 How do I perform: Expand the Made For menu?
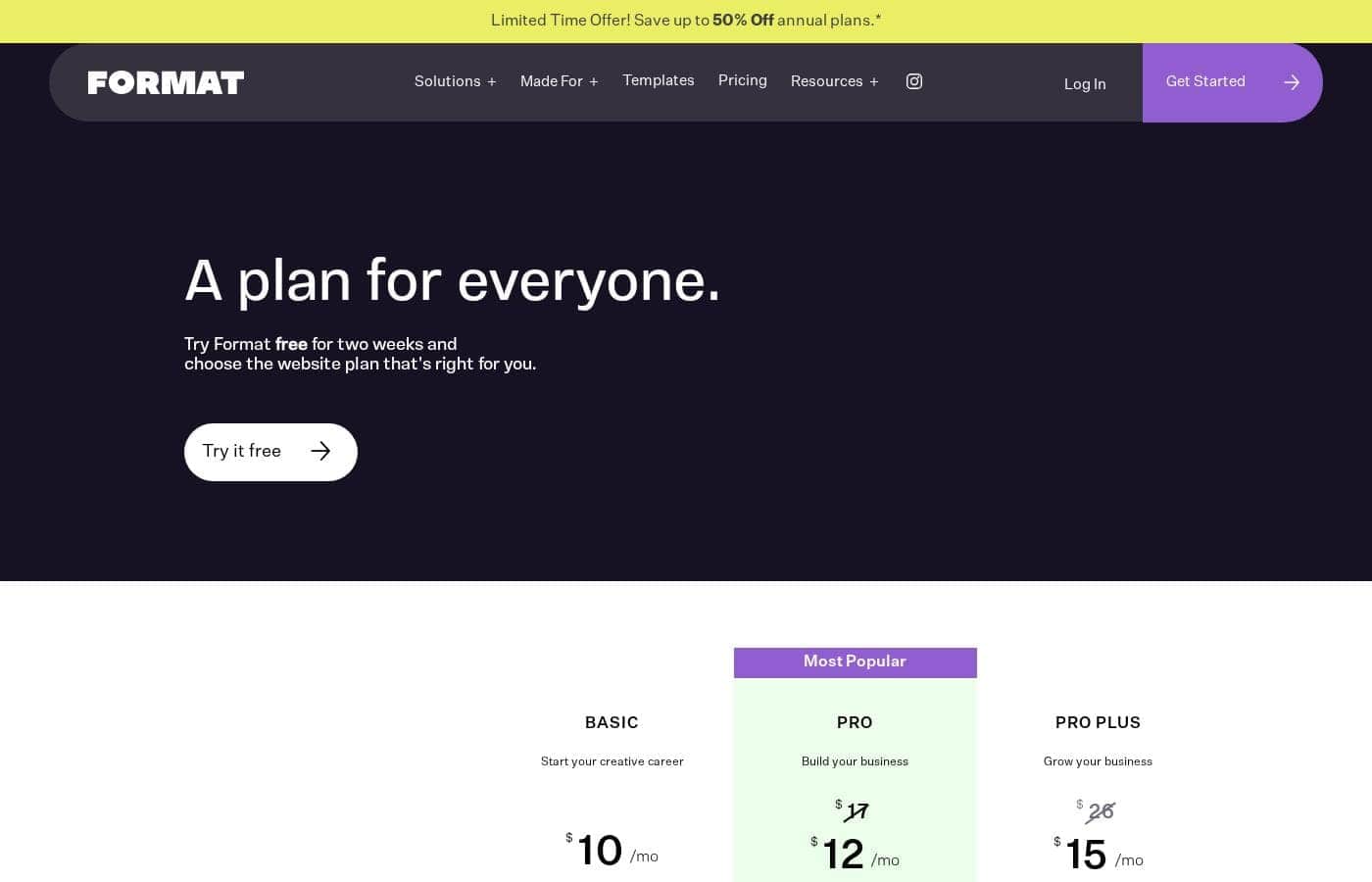click(559, 81)
